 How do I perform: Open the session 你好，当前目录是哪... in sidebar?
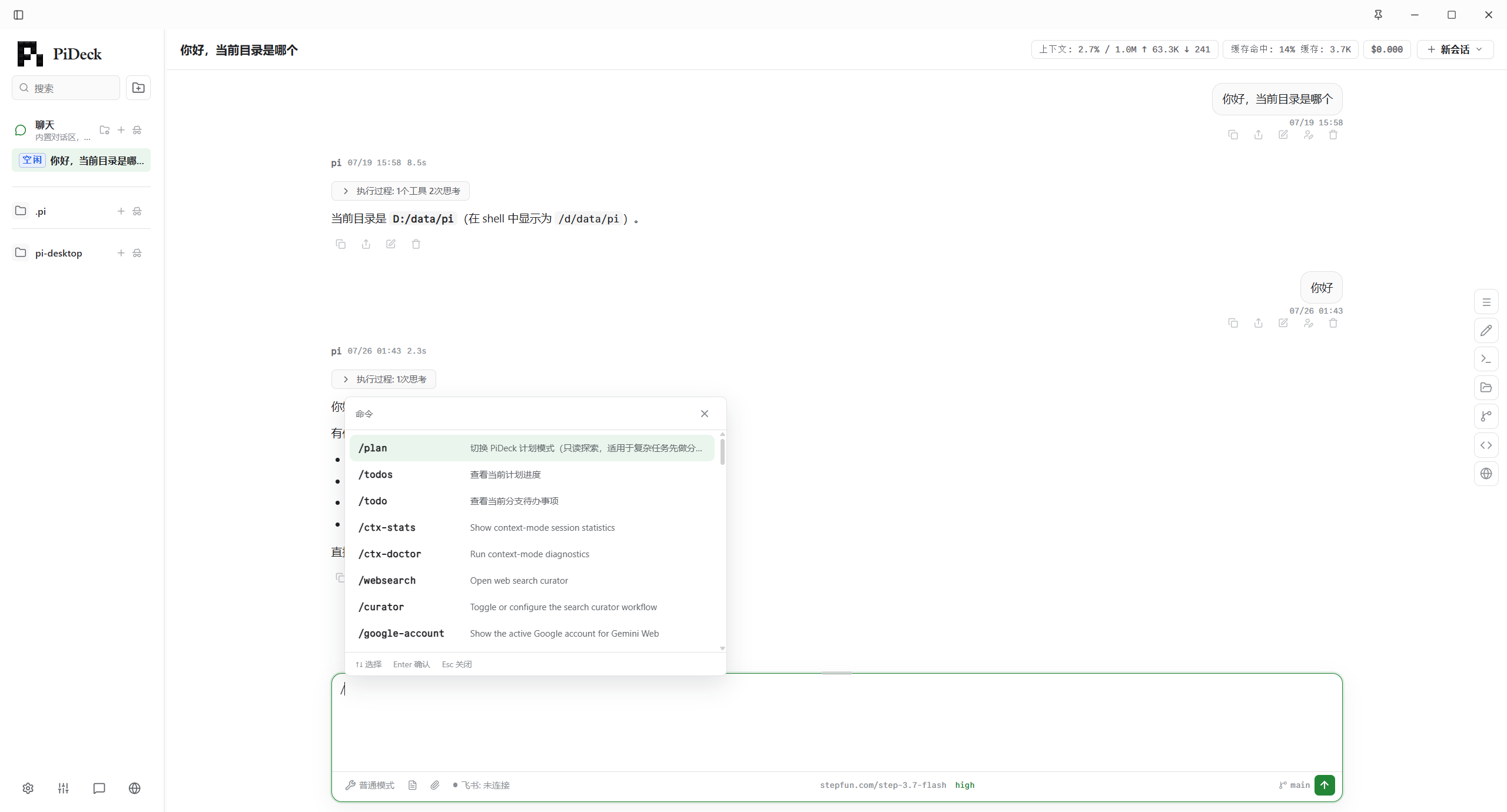[x=81, y=161]
